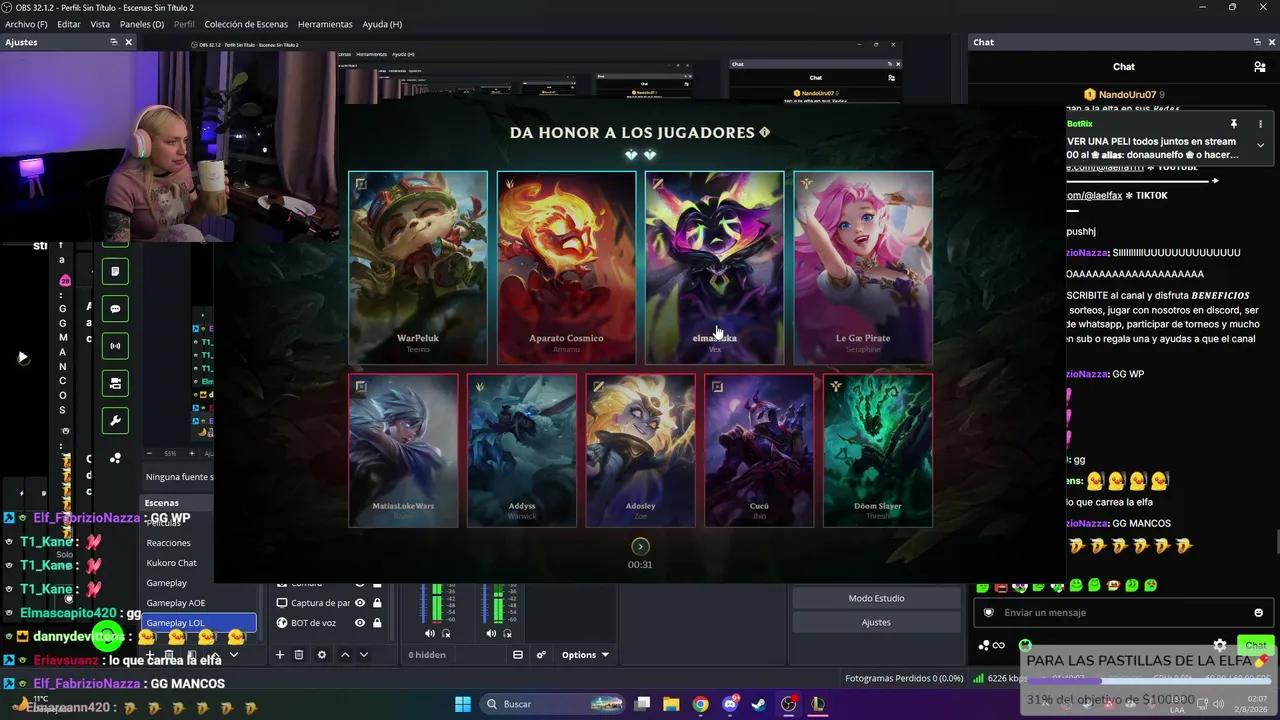
Task: Move source down with arrow
Action: point(363,655)
